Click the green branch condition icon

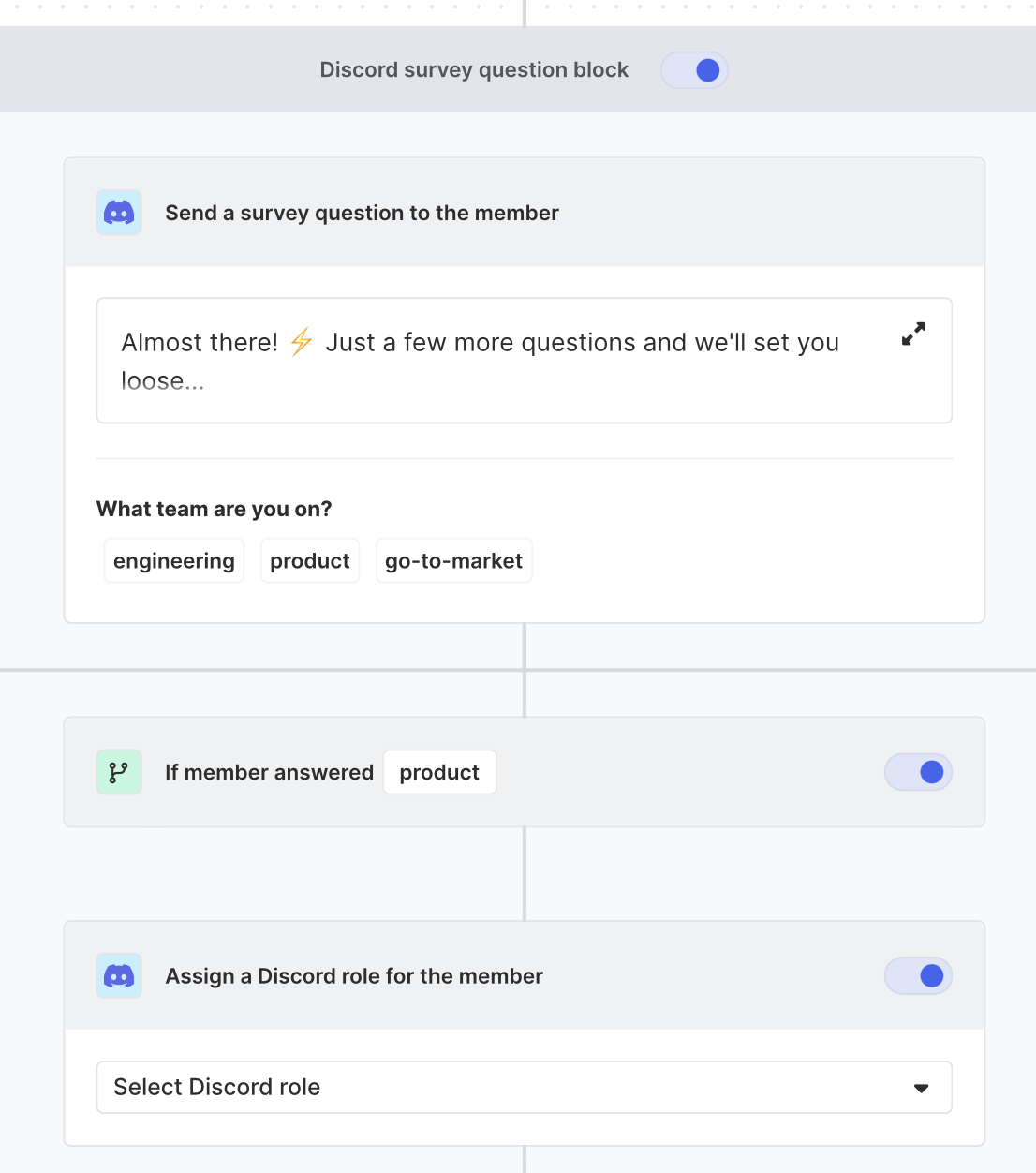pyautogui.click(x=119, y=772)
